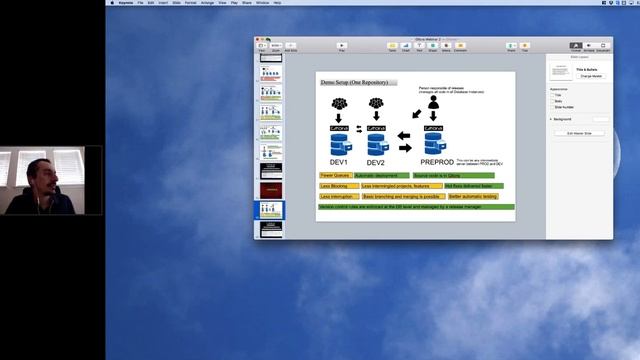Select the DEV1 database icon on slide
Screen dimensions: 640x360
pos(341,145)
